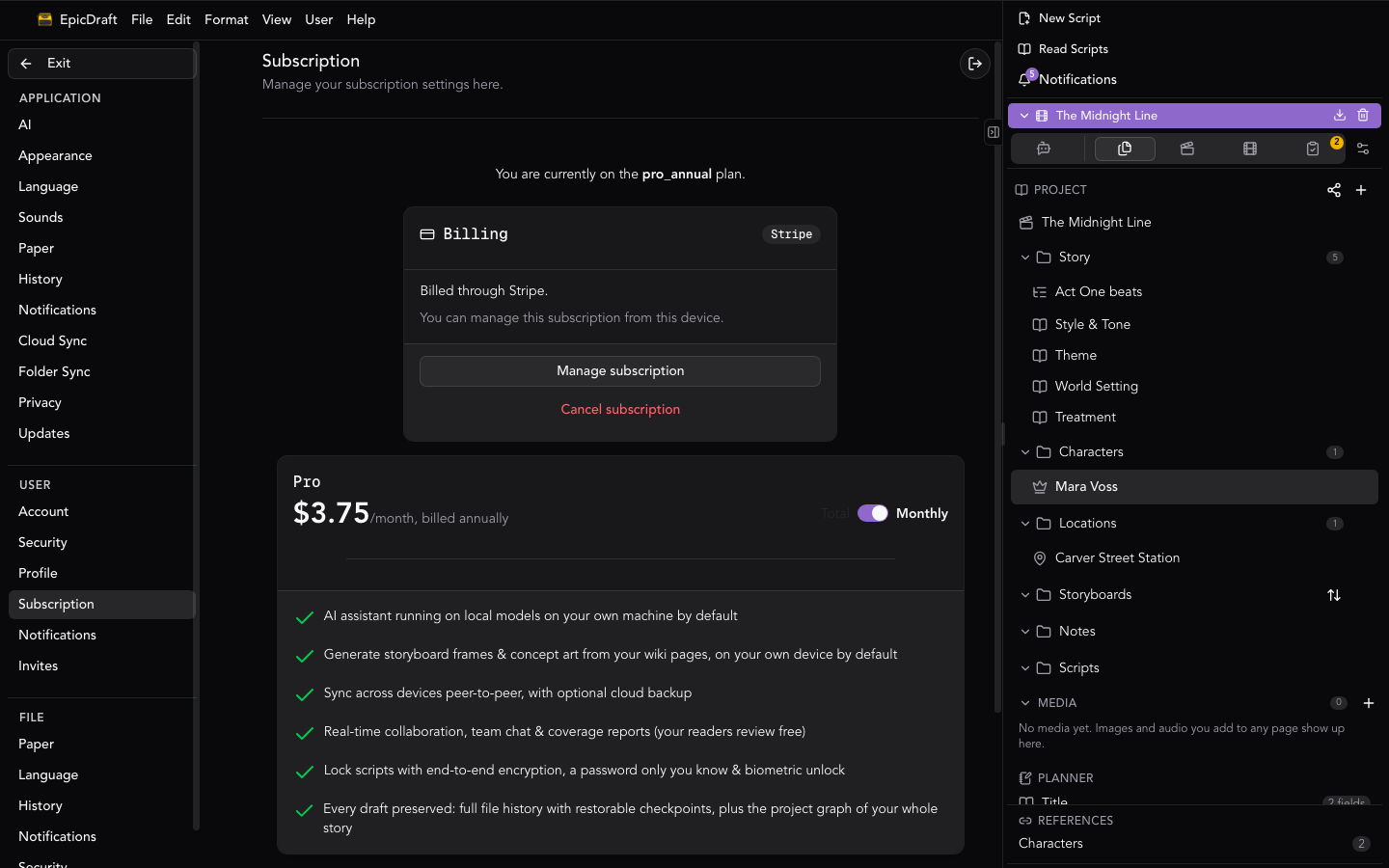Collapse the Story folder chevron
The image size is (1389, 868).
(x=1025, y=258)
